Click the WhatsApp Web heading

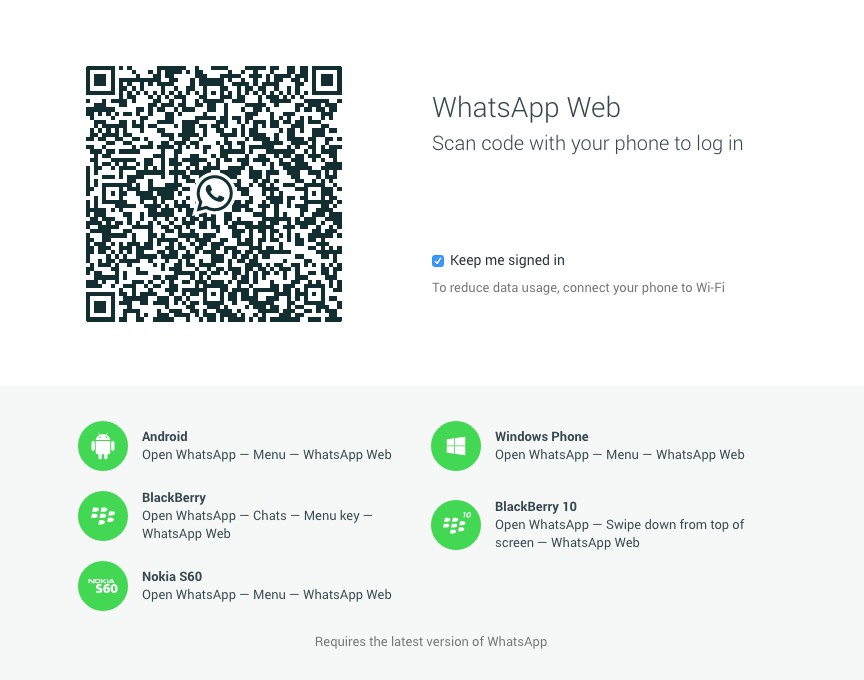click(526, 107)
